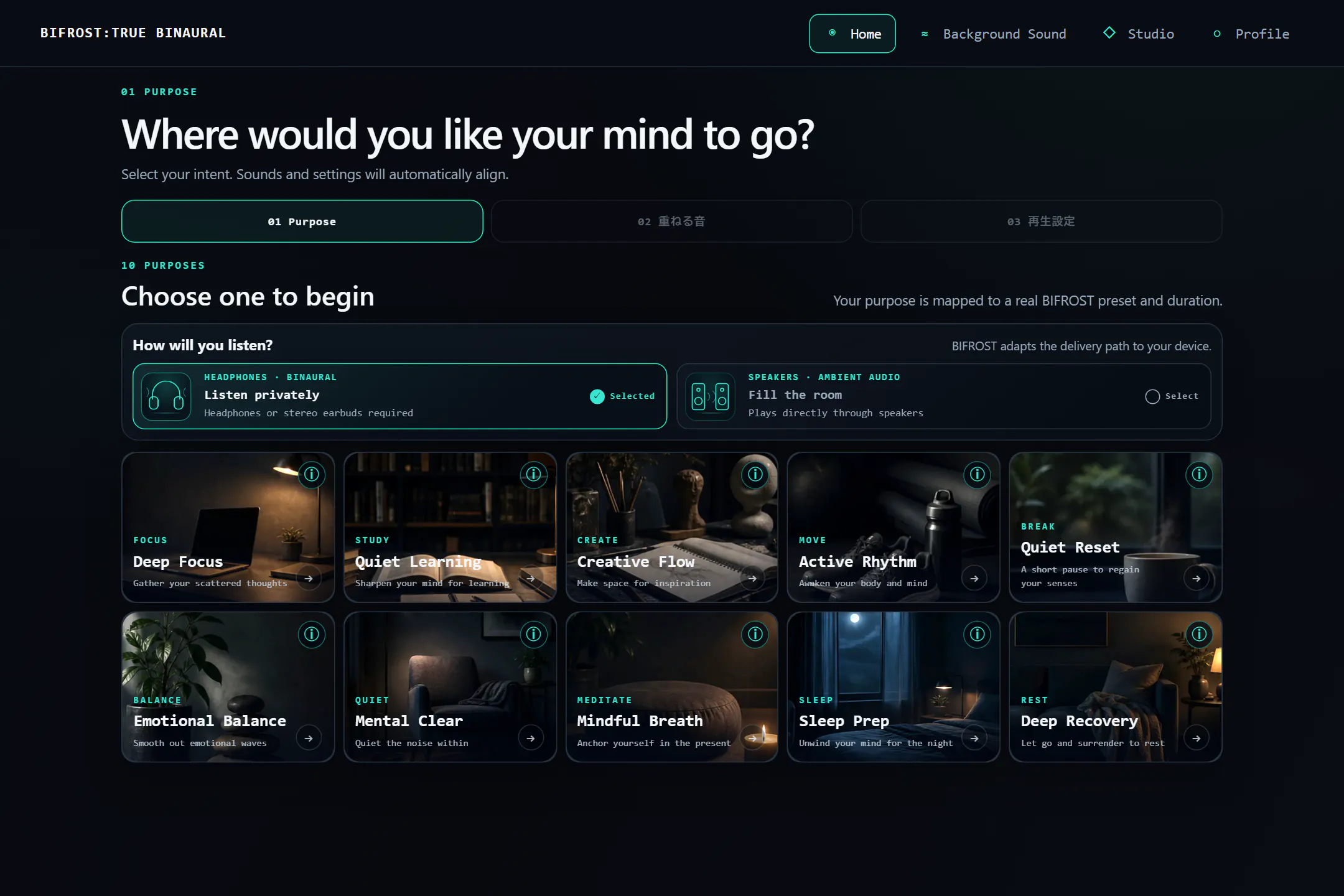The image size is (1344, 896).
Task: Switch to the 01 Purpose step tab
Action: pyautogui.click(x=302, y=222)
